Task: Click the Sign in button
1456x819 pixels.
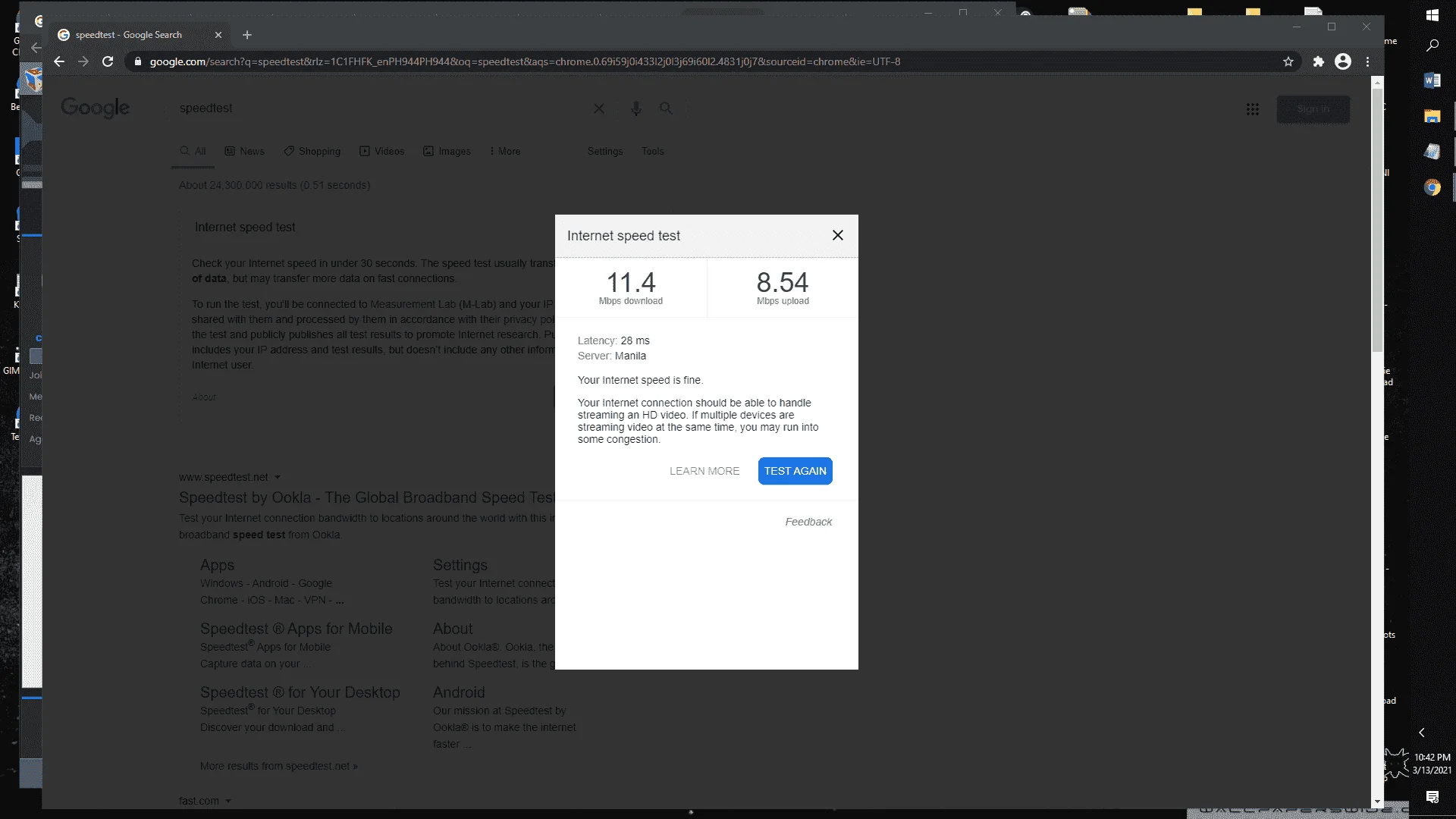Action: coord(1313,109)
